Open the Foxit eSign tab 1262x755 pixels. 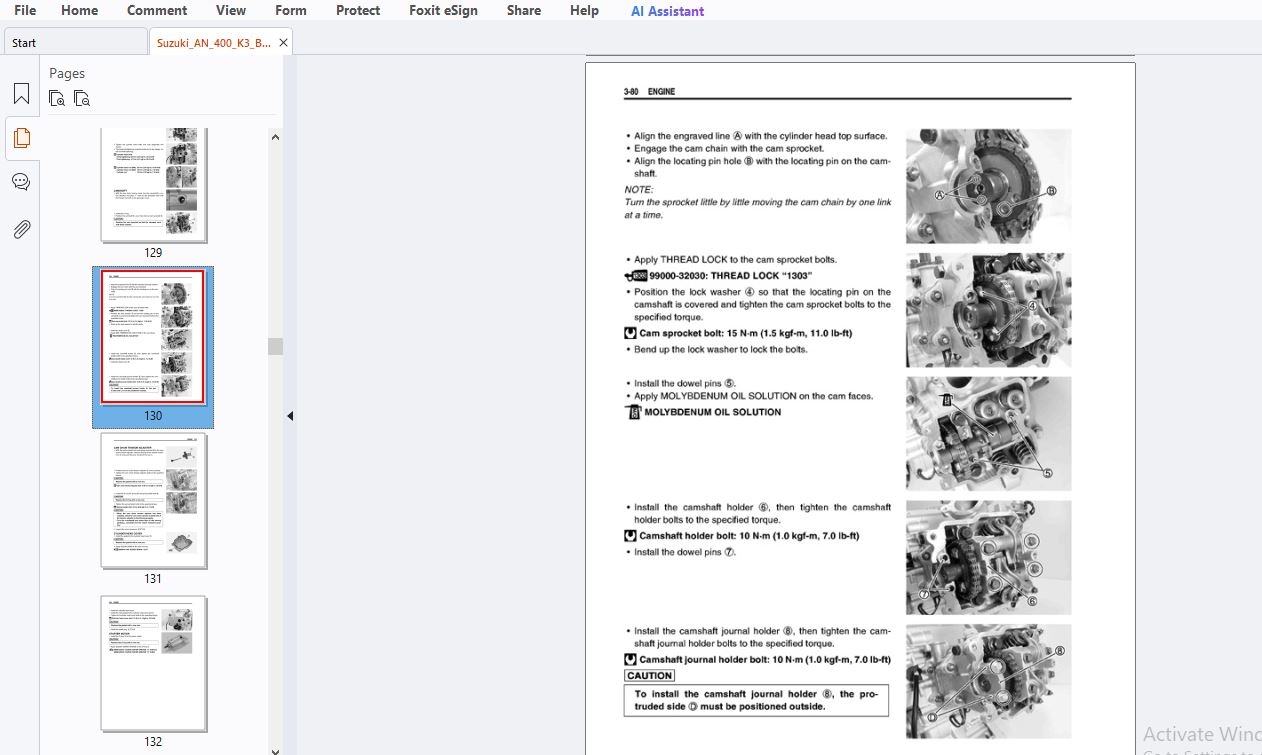[443, 10]
